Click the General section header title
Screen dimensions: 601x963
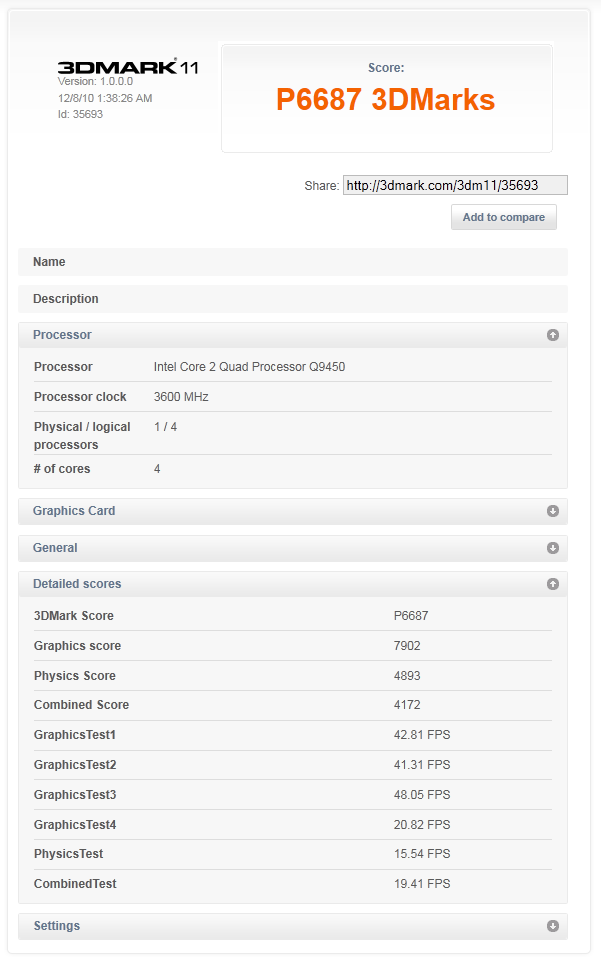click(55, 548)
